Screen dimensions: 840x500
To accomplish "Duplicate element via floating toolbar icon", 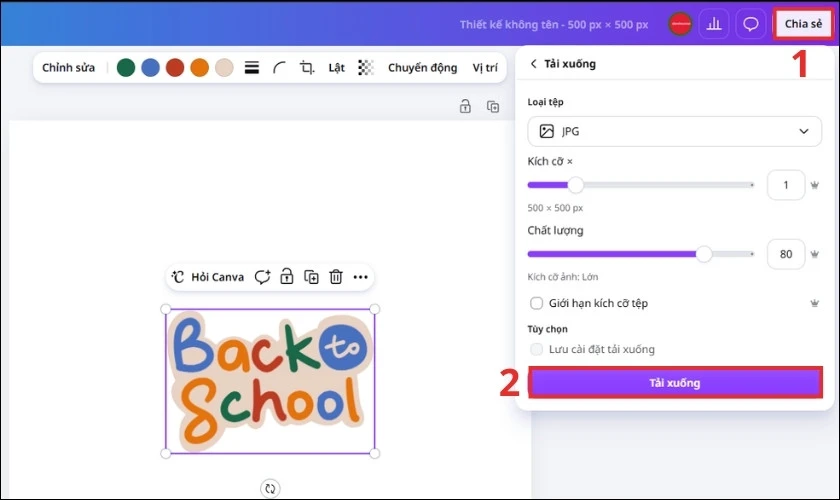I will point(311,277).
